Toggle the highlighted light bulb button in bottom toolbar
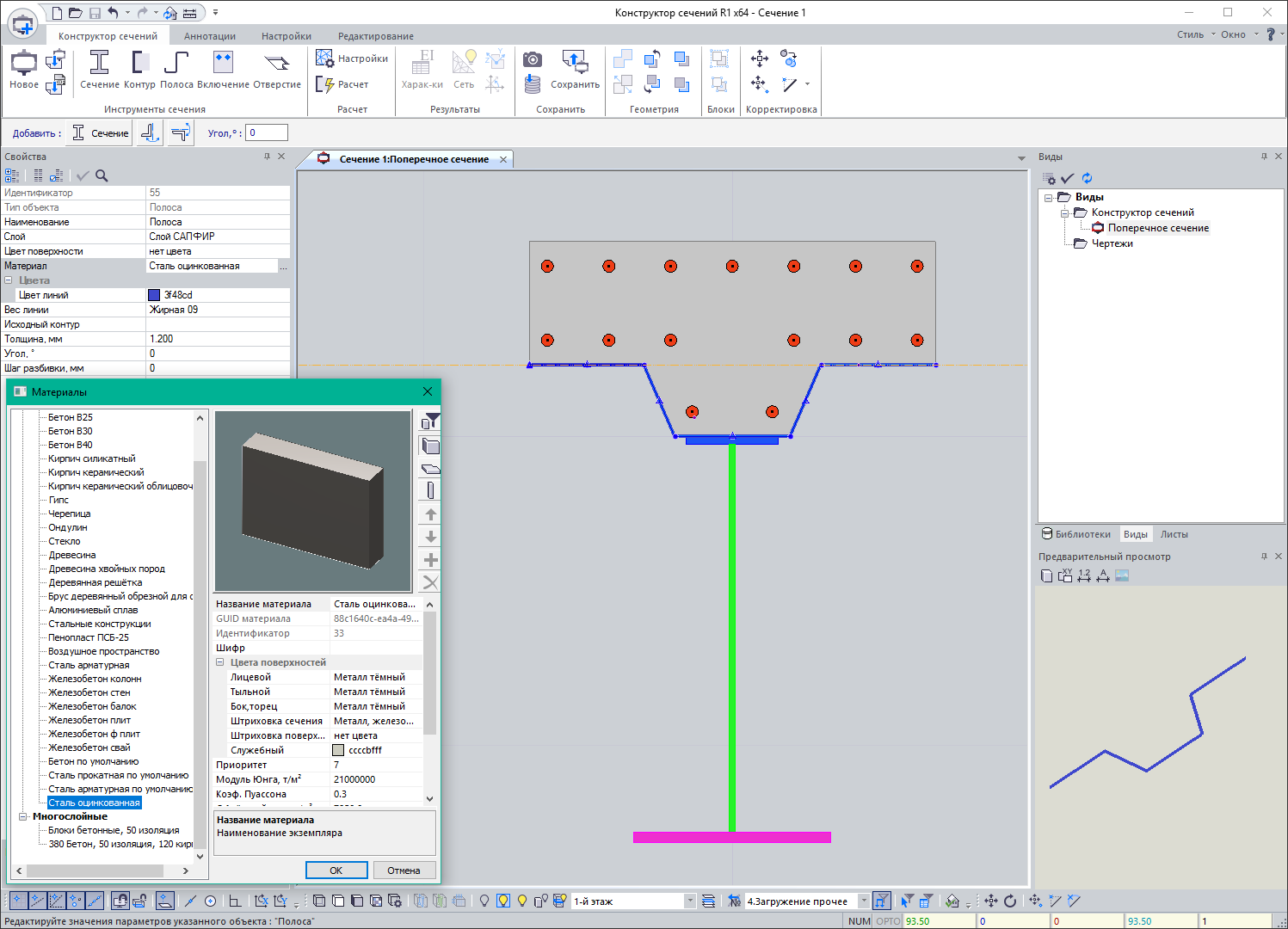Screen dimensions: 1288x929 tap(503, 901)
